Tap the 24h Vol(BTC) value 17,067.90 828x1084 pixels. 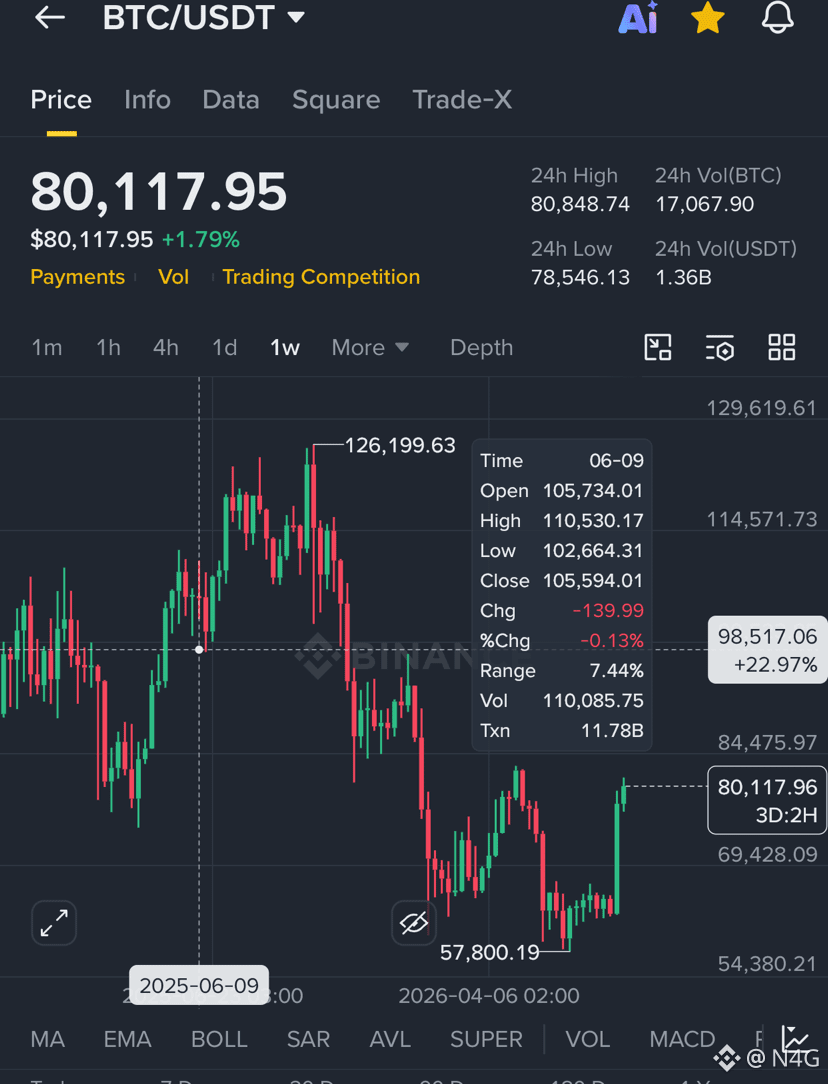[x=704, y=204]
